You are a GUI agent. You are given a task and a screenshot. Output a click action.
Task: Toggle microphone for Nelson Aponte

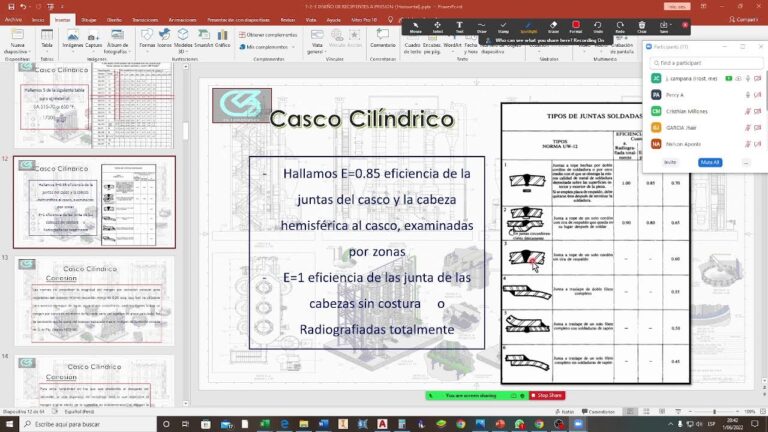pos(748,144)
